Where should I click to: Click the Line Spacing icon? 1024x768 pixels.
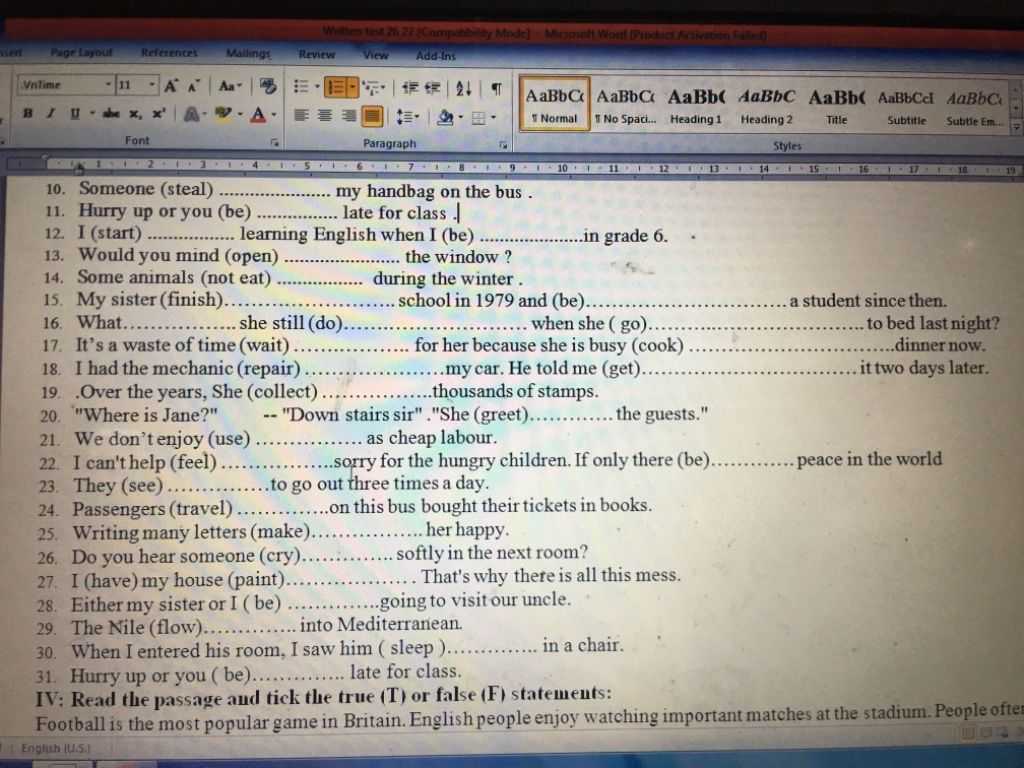pos(405,117)
